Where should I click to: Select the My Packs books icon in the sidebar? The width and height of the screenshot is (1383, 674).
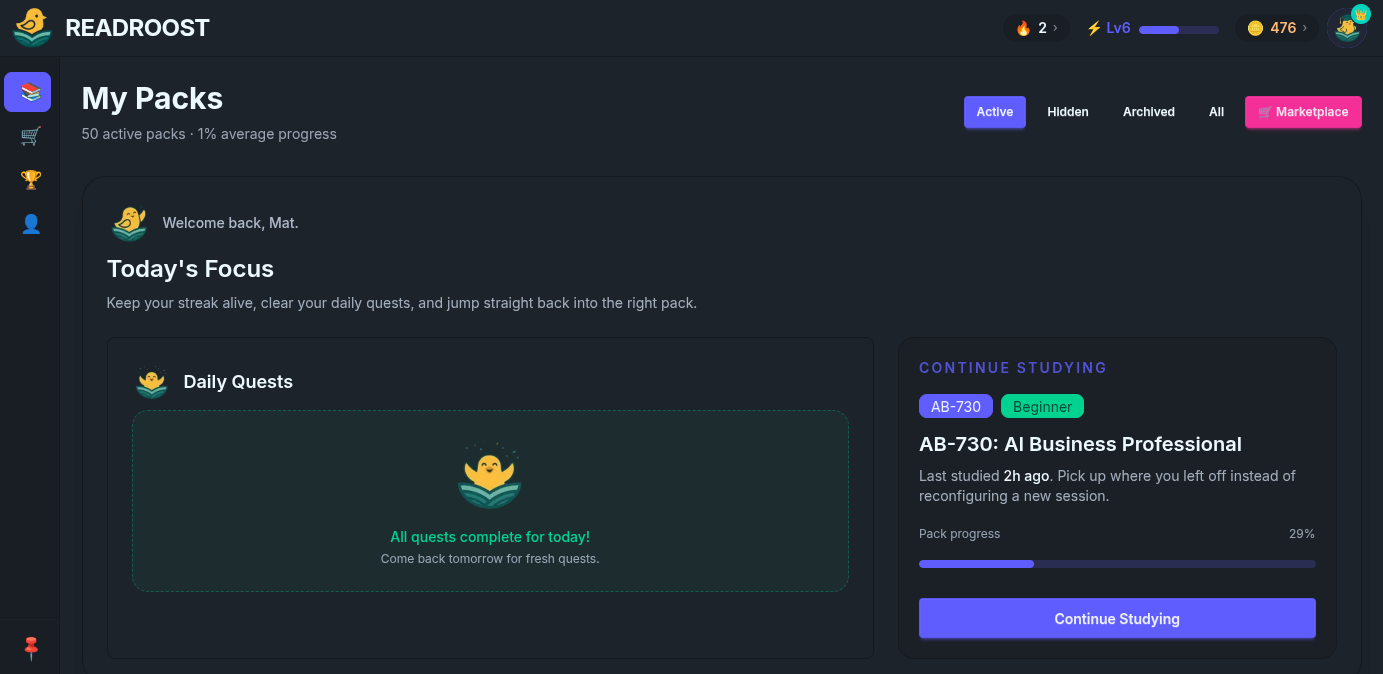27,91
